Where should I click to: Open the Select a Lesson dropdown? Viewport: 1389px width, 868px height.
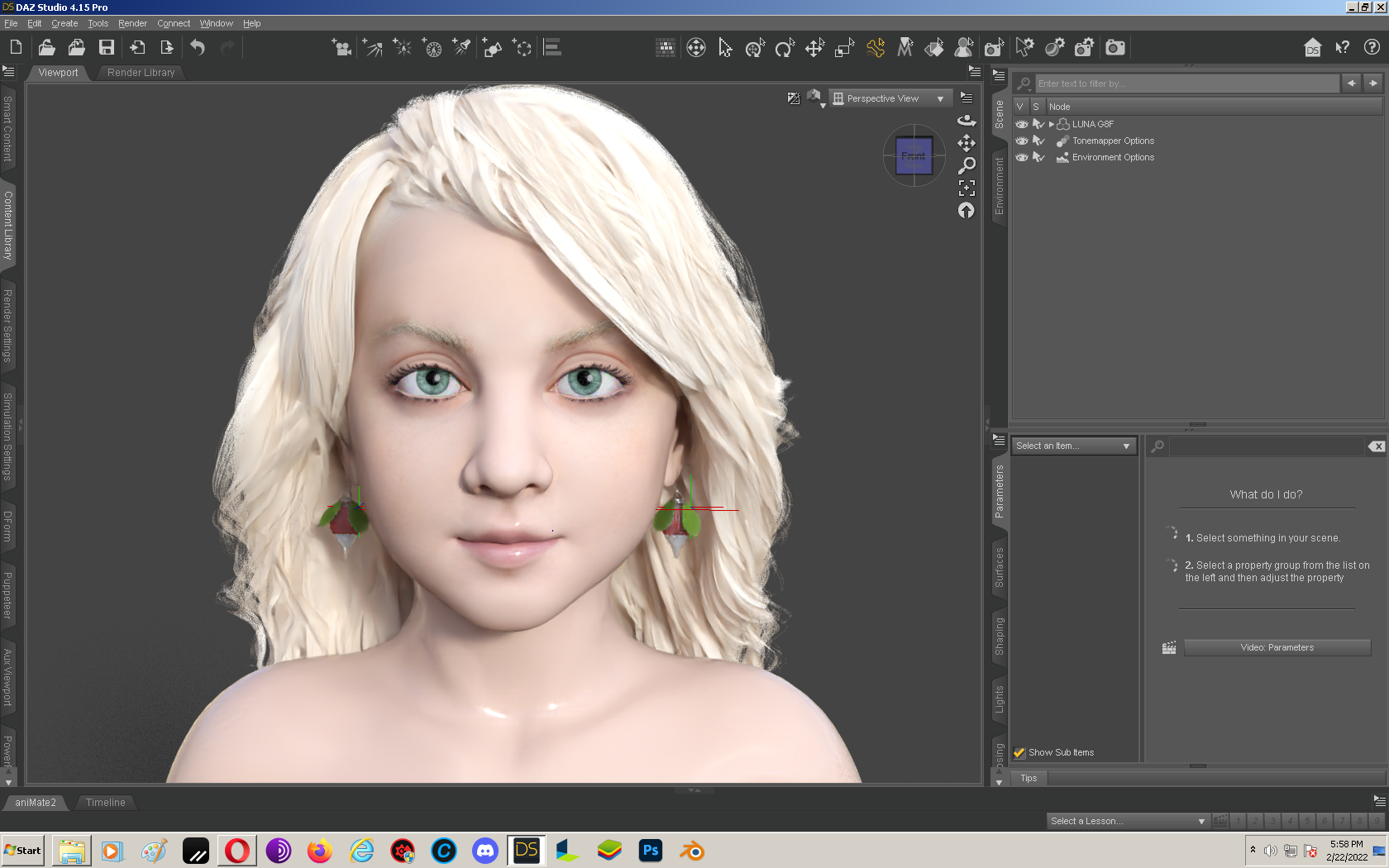pos(1127,821)
